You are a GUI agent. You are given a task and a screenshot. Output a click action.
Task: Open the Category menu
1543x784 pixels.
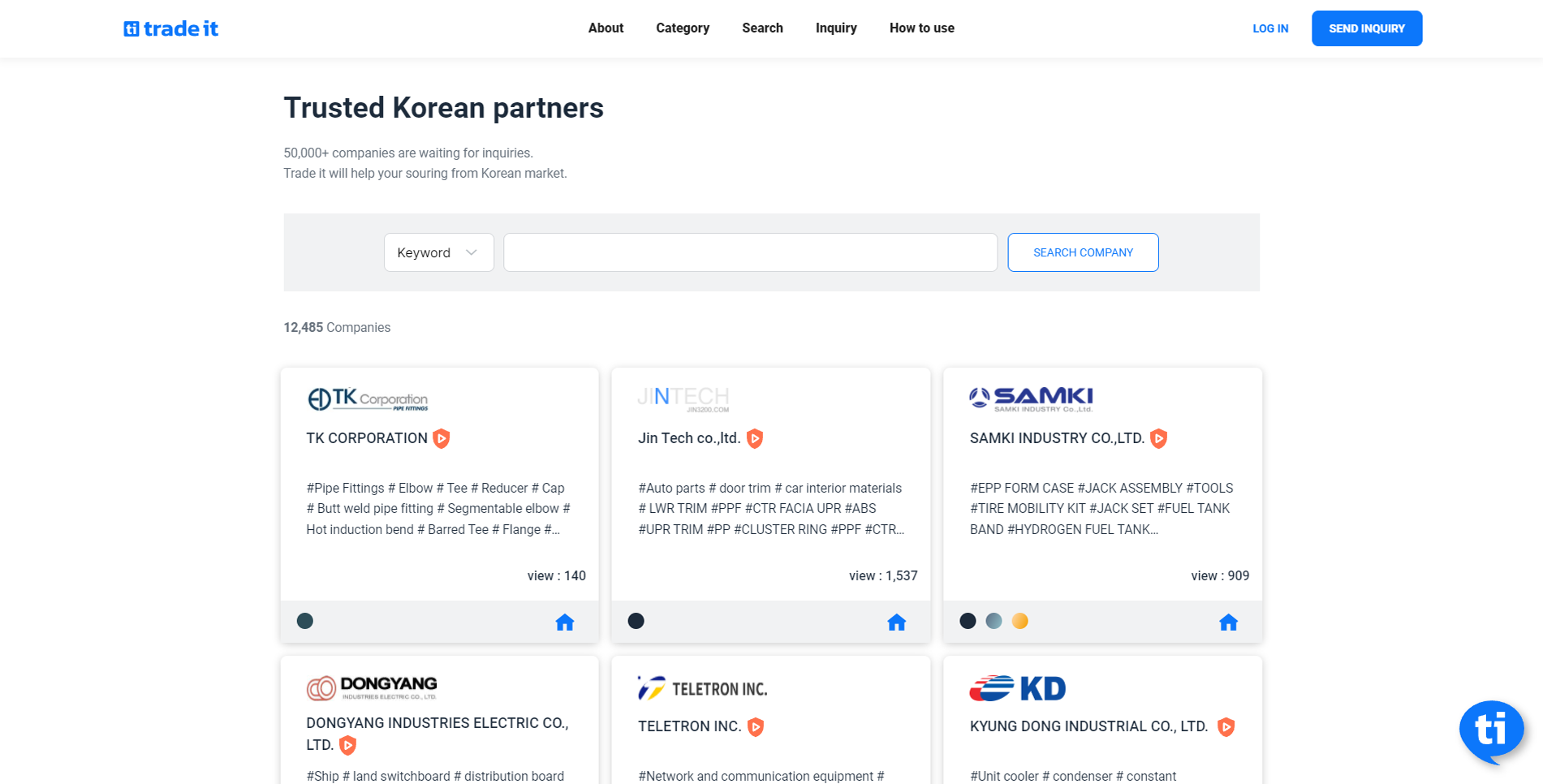click(682, 28)
